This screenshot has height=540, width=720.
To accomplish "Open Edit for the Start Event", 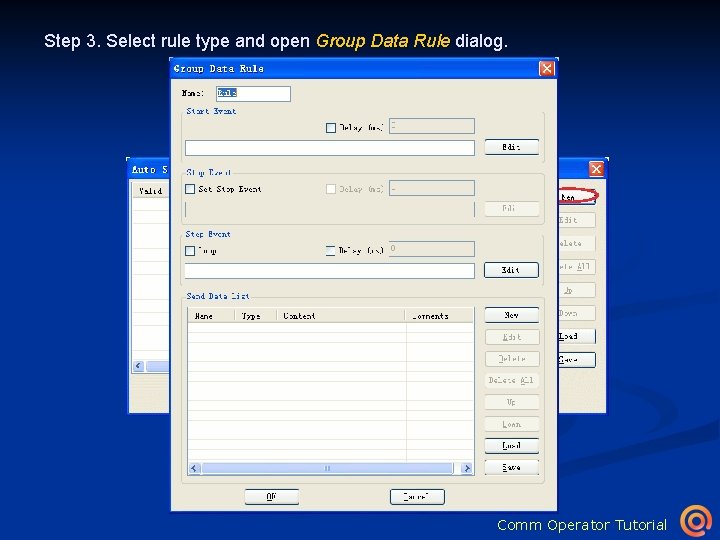I will pyautogui.click(x=512, y=147).
